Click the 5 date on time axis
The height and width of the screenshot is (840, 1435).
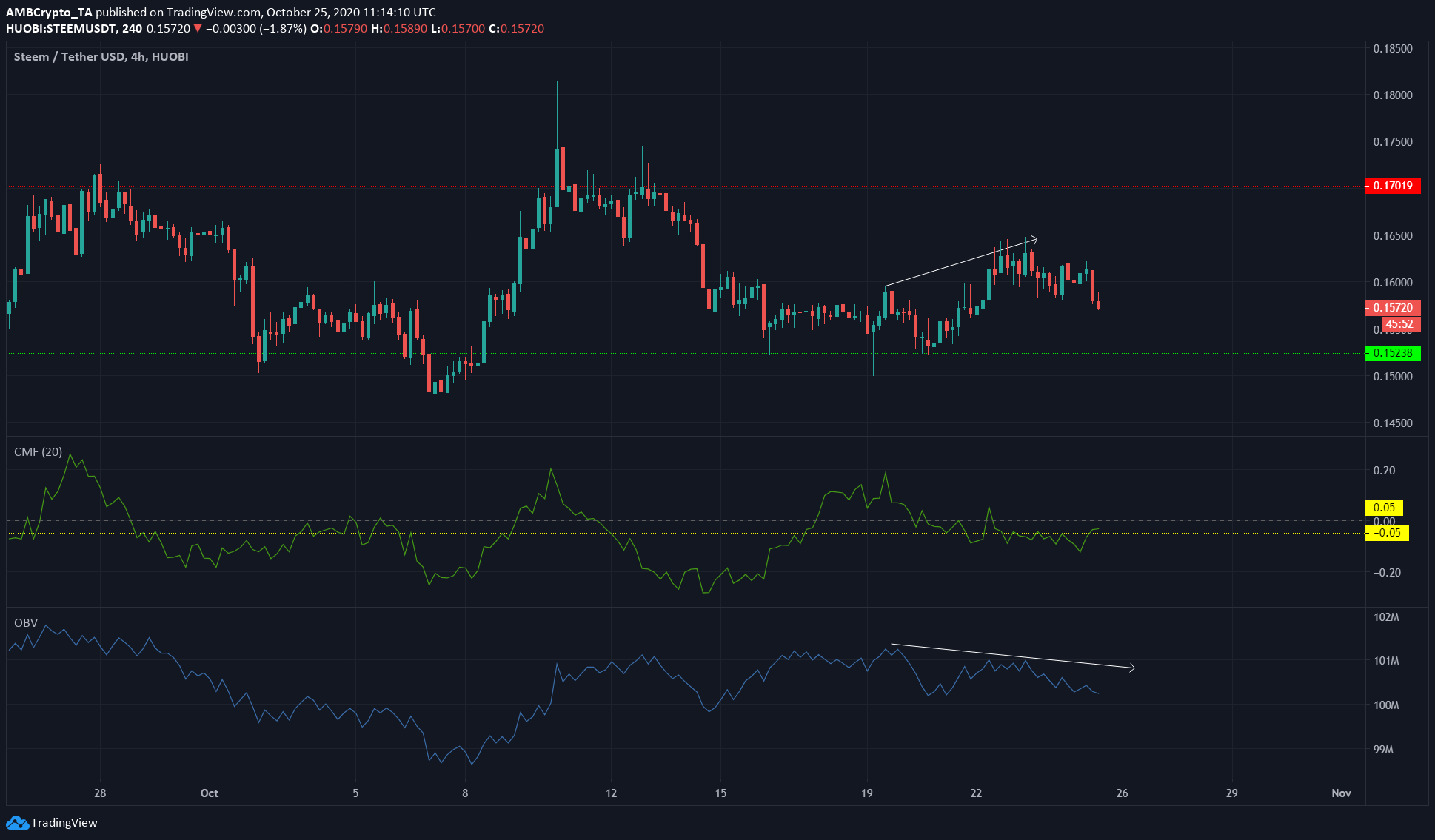click(x=355, y=793)
